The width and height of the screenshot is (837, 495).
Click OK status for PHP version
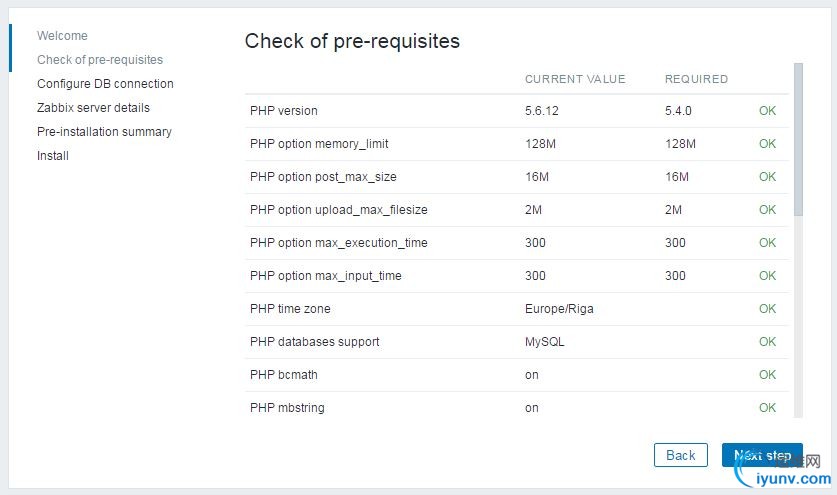(767, 111)
